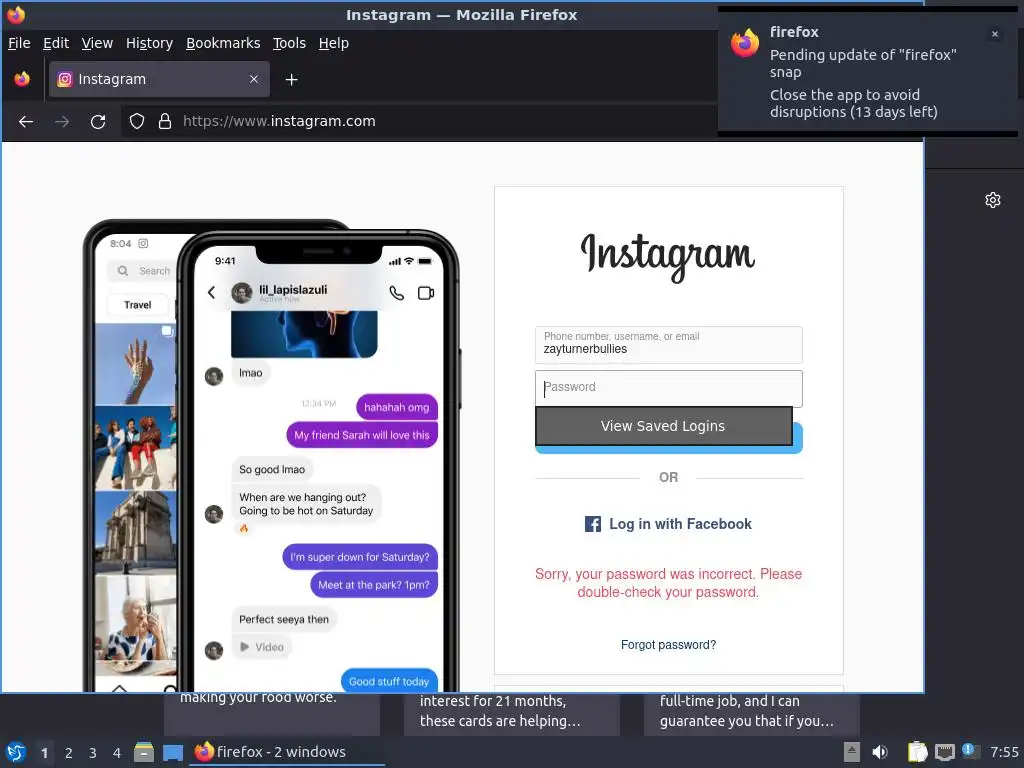Click the show desktop icon on the taskbar
The width and height of the screenshot is (1024, 768).
pyautogui.click(x=173, y=753)
